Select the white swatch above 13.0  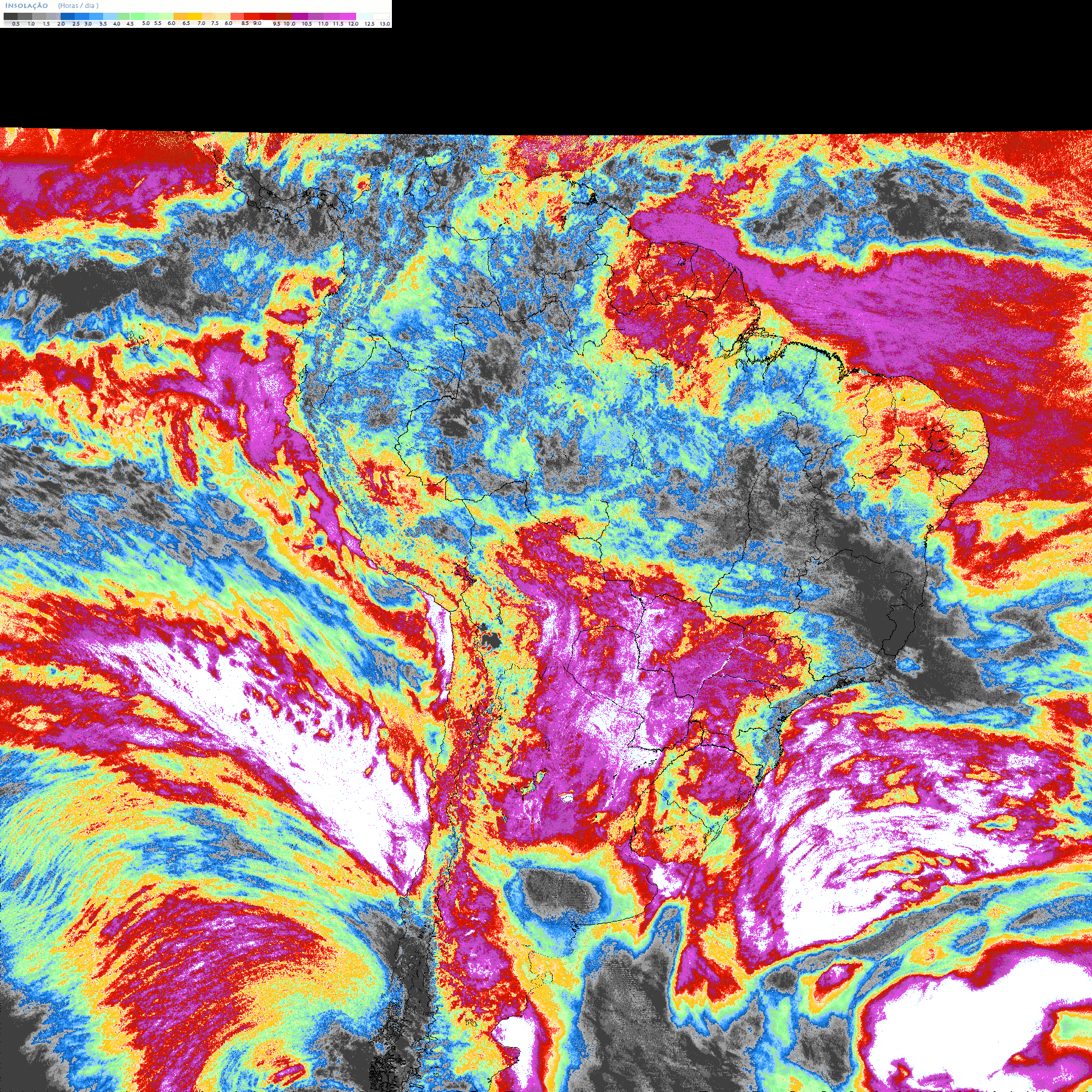point(381,16)
